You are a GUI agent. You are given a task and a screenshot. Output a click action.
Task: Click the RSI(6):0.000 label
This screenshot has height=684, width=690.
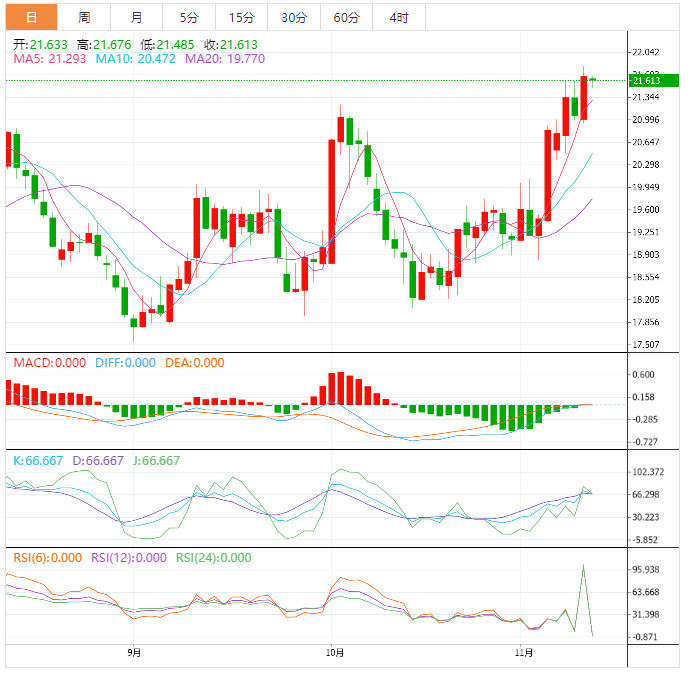48,558
